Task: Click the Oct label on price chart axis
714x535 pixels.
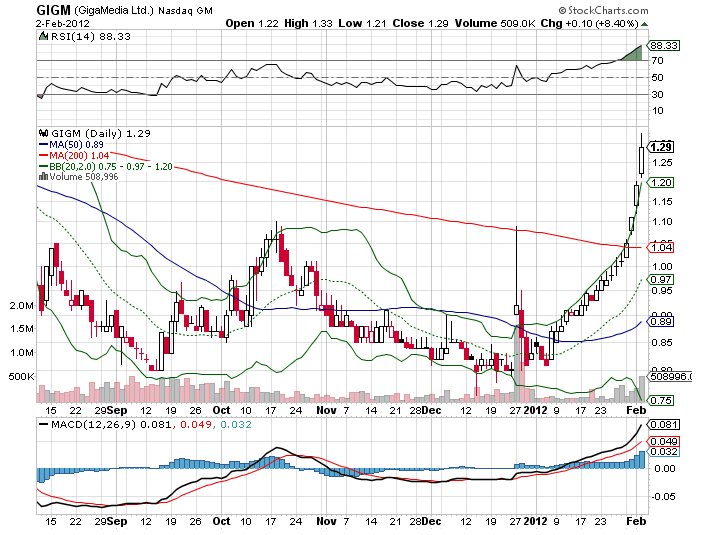Action: [x=221, y=410]
